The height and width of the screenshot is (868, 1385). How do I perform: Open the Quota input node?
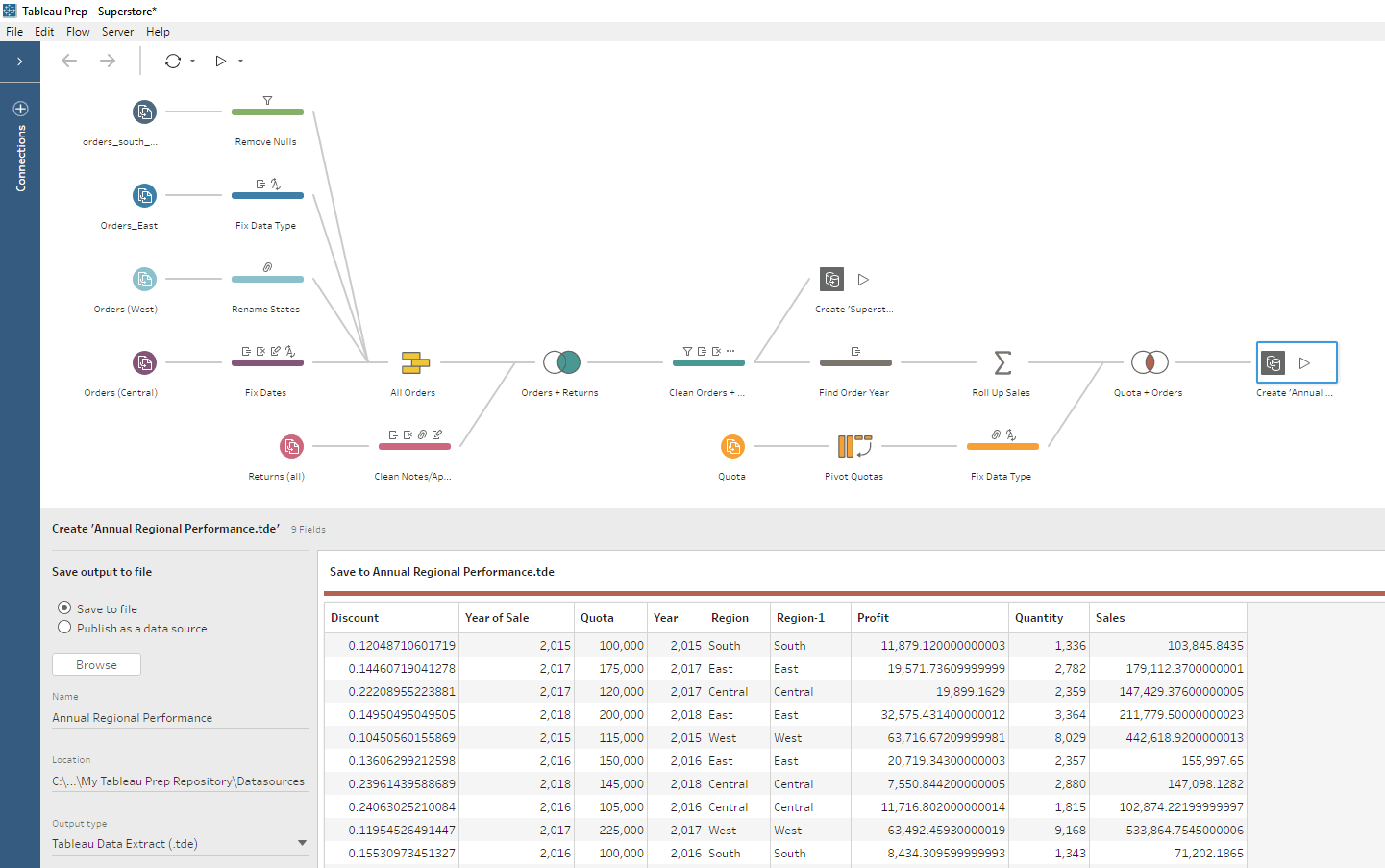[x=731, y=446]
